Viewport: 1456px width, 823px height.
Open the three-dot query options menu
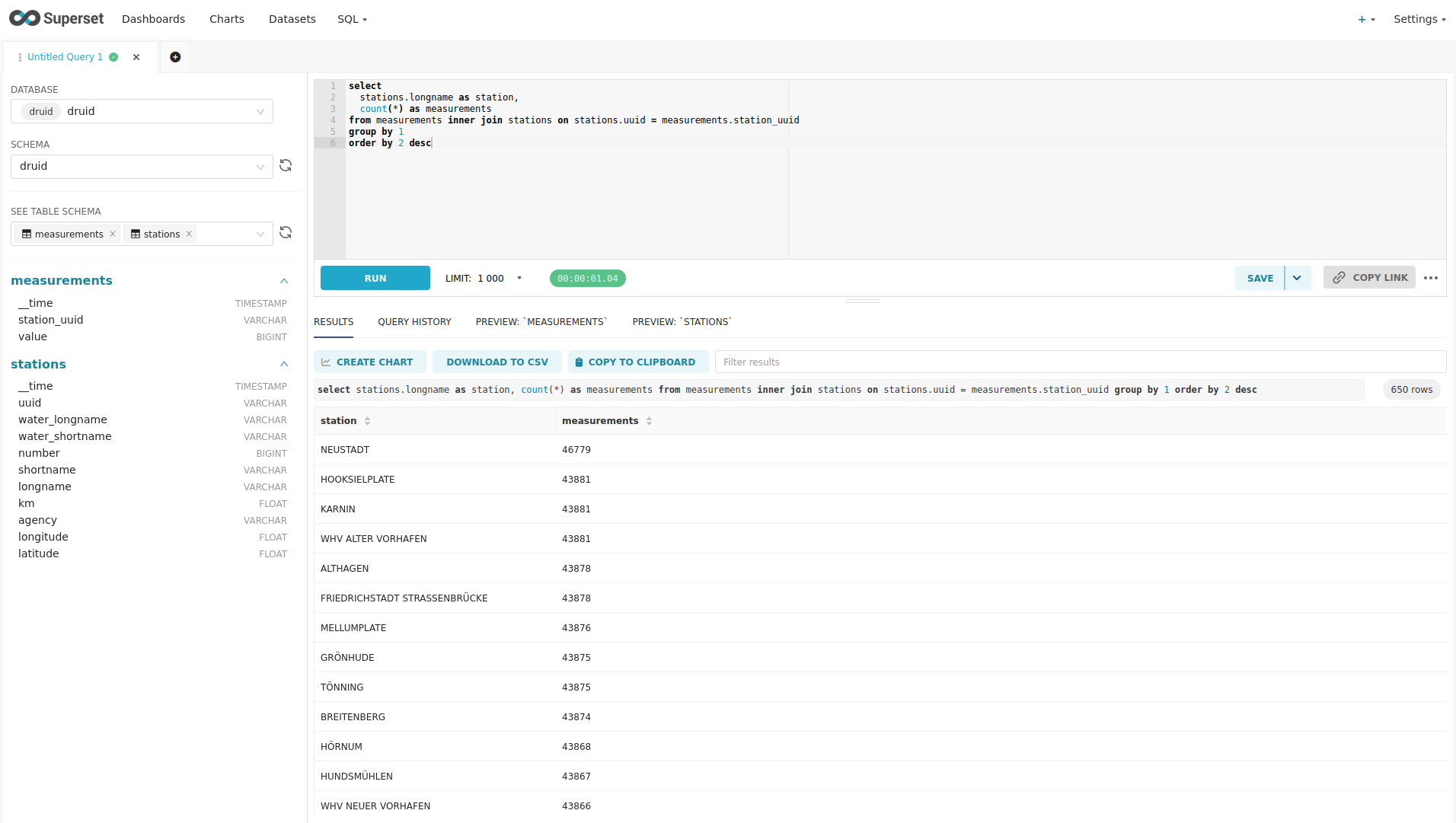pyautogui.click(x=1431, y=278)
